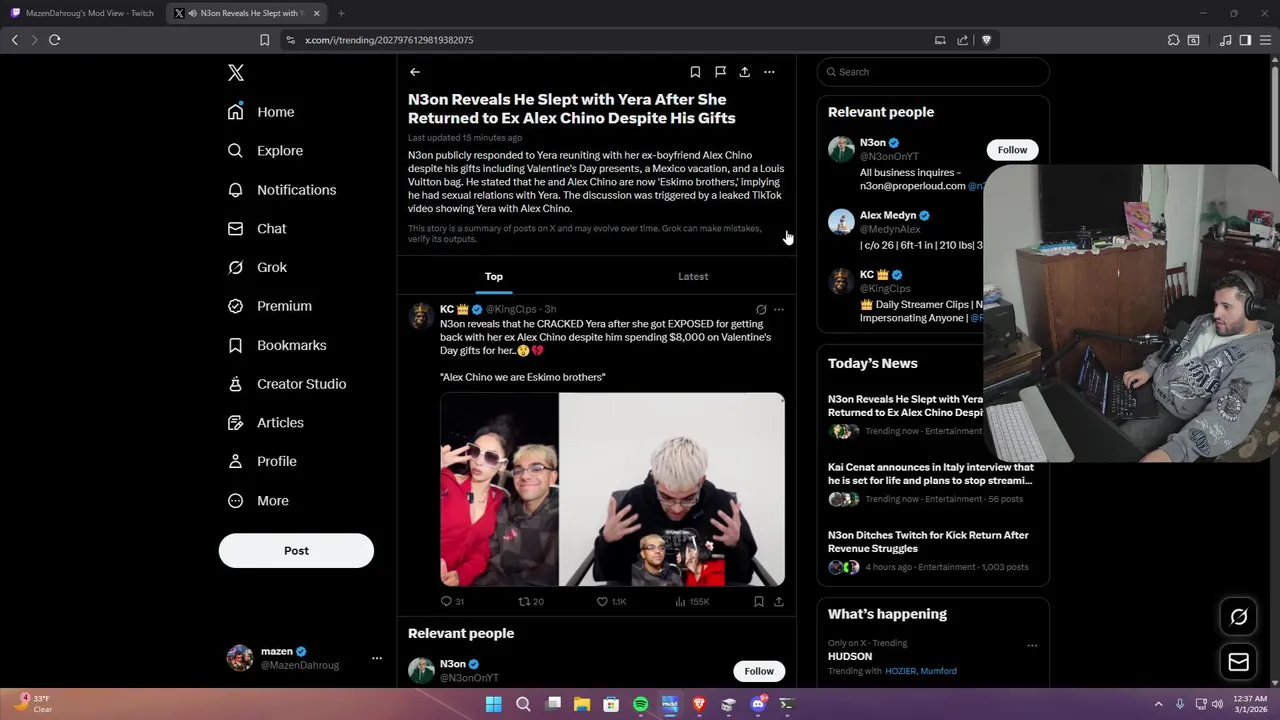Like KC's post with 1.1K likes

[611, 602]
